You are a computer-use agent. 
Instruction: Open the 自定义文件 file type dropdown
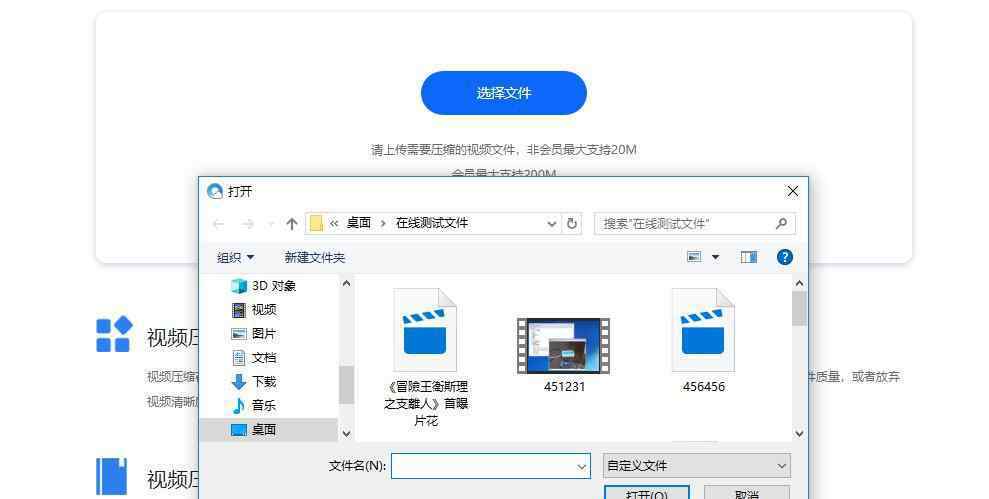696,466
